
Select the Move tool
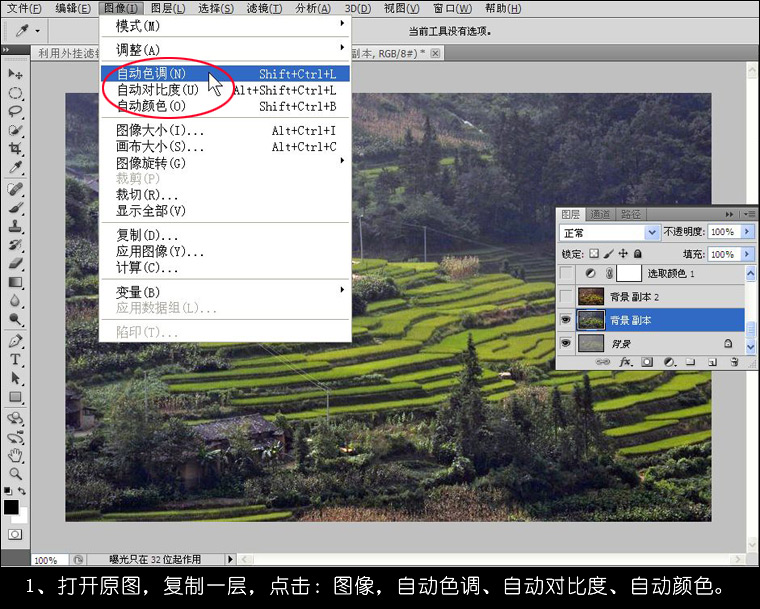(15, 74)
